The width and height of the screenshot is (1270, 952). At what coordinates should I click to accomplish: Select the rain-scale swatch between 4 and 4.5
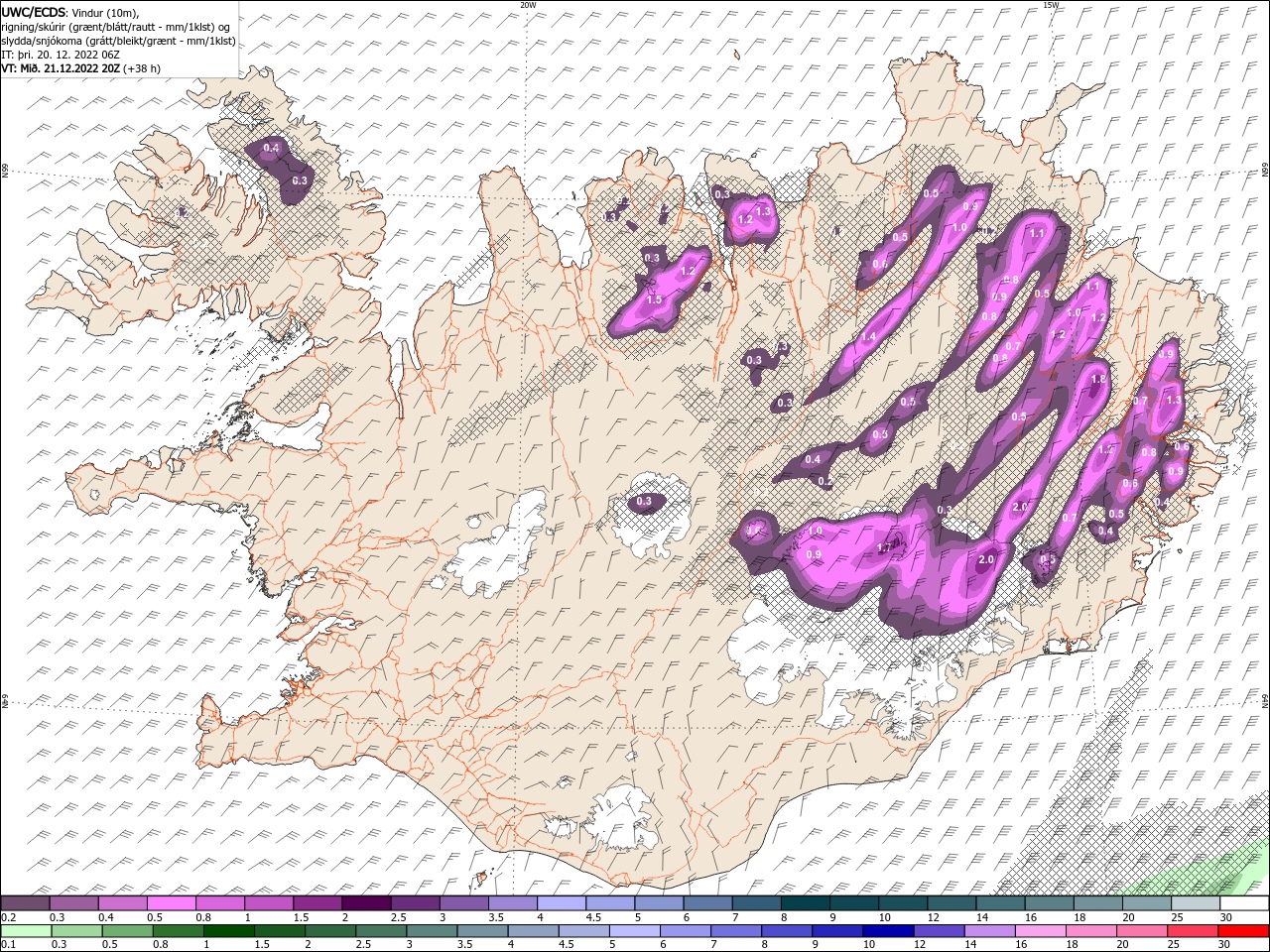point(534,930)
